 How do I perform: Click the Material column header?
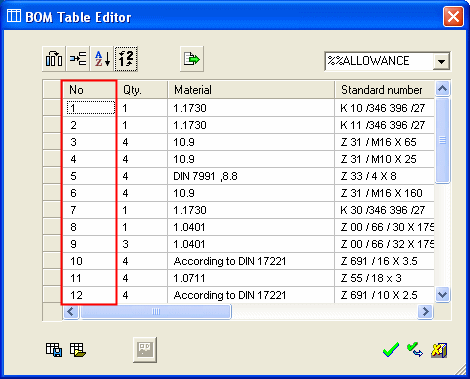(x=251, y=90)
